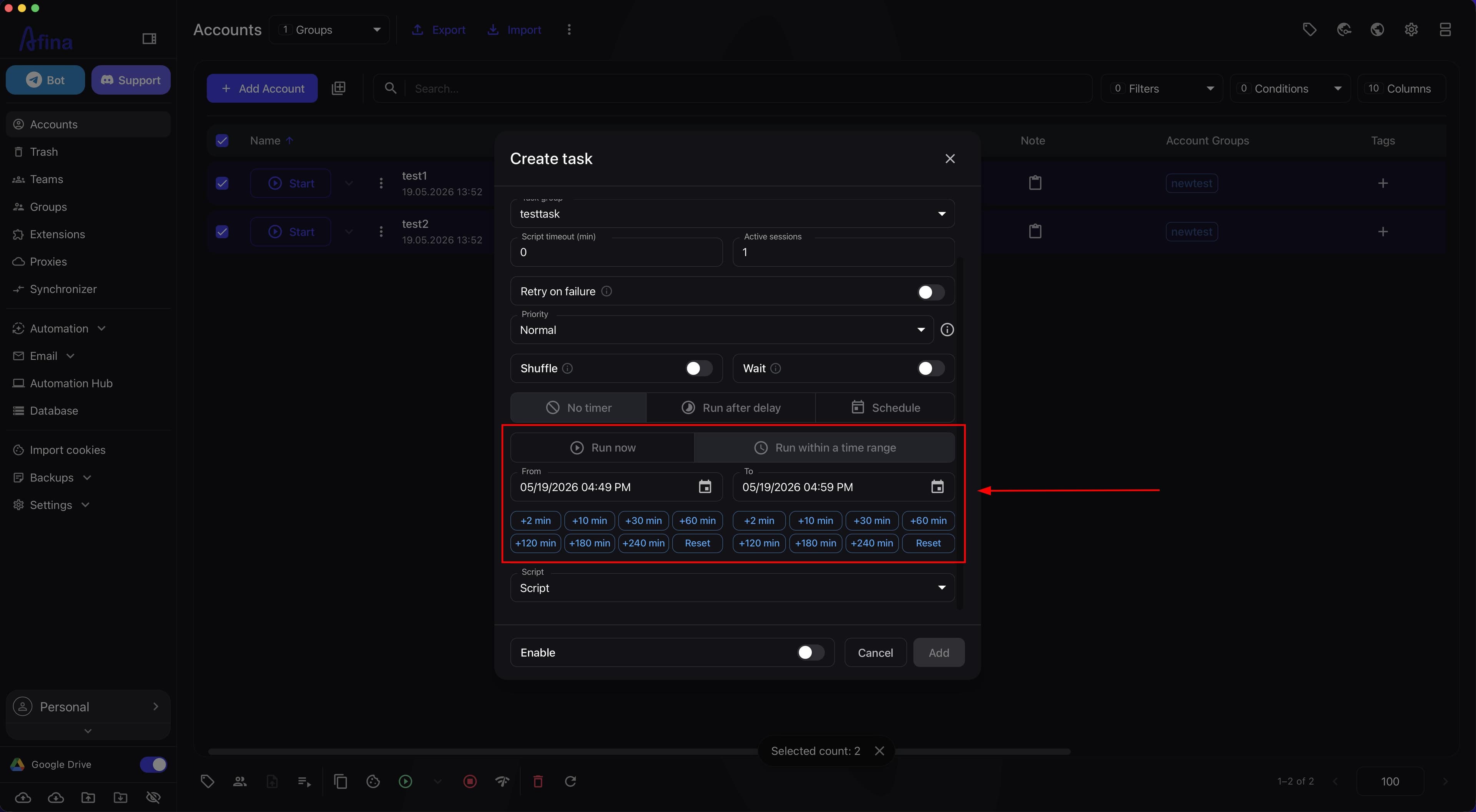Click the bottom toolbar cookie icon

click(373, 781)
